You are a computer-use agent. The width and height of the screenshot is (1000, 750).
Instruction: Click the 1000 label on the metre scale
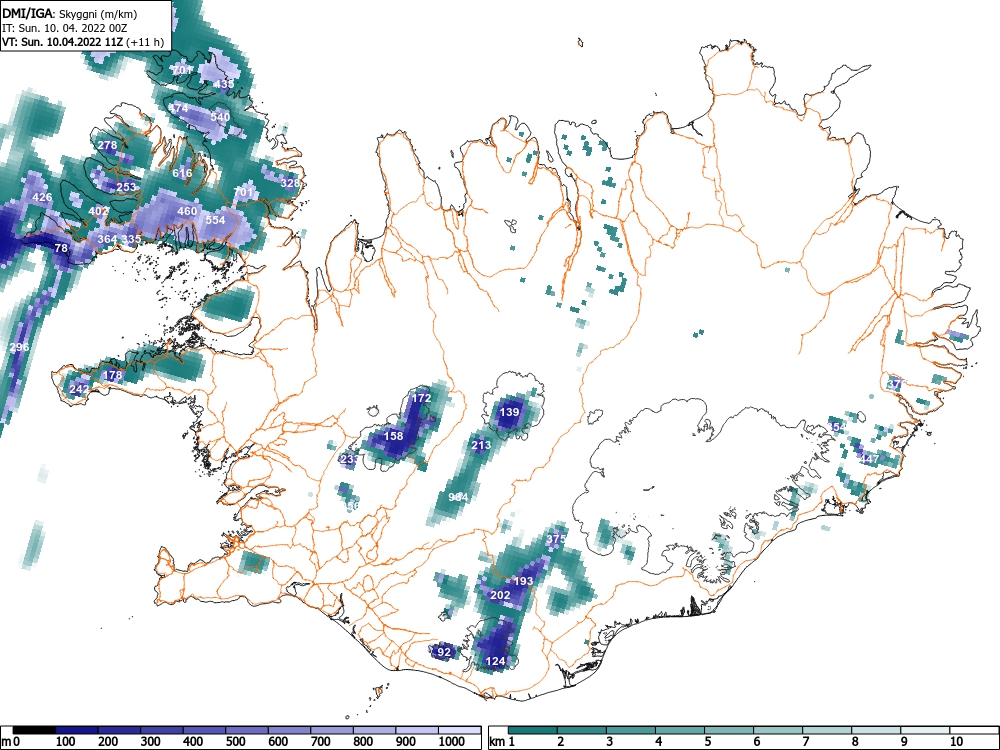tap(452, 742)
